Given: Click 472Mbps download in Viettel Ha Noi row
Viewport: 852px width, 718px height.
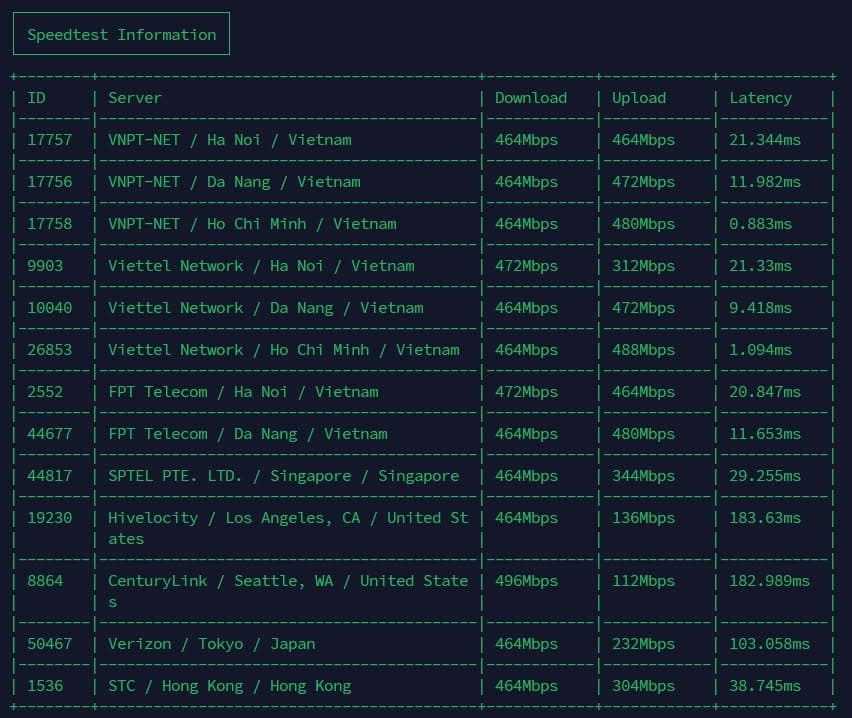Looking at the screenshot, I should point(527,266).
